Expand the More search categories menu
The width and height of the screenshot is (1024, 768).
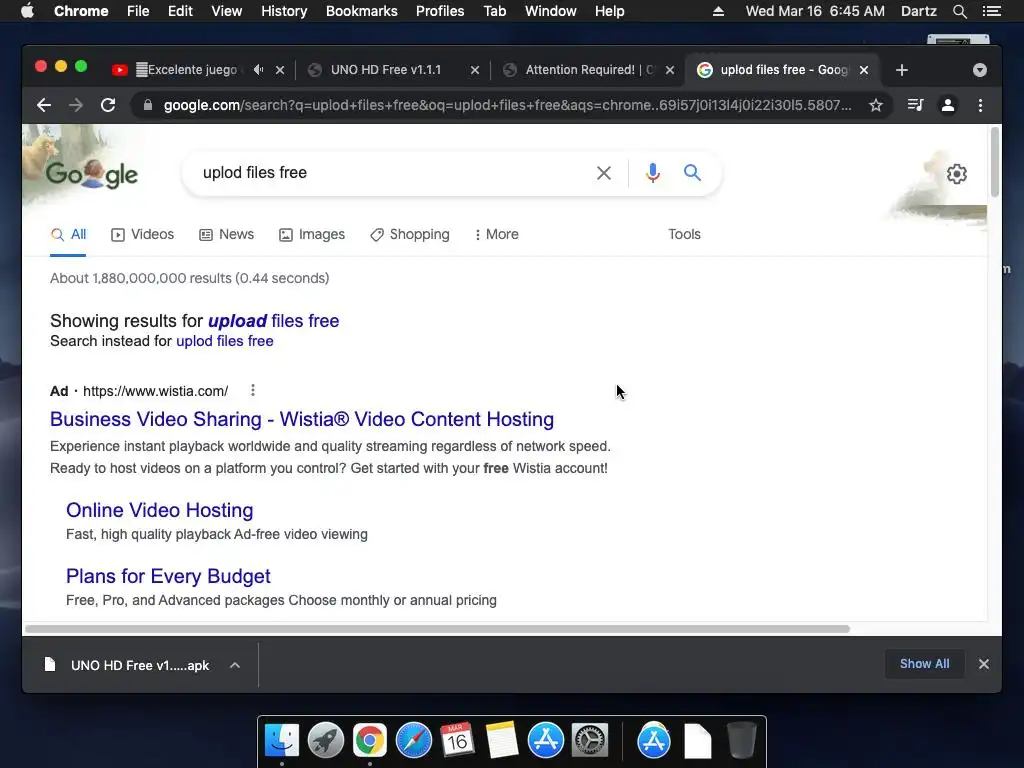point(496,234)
